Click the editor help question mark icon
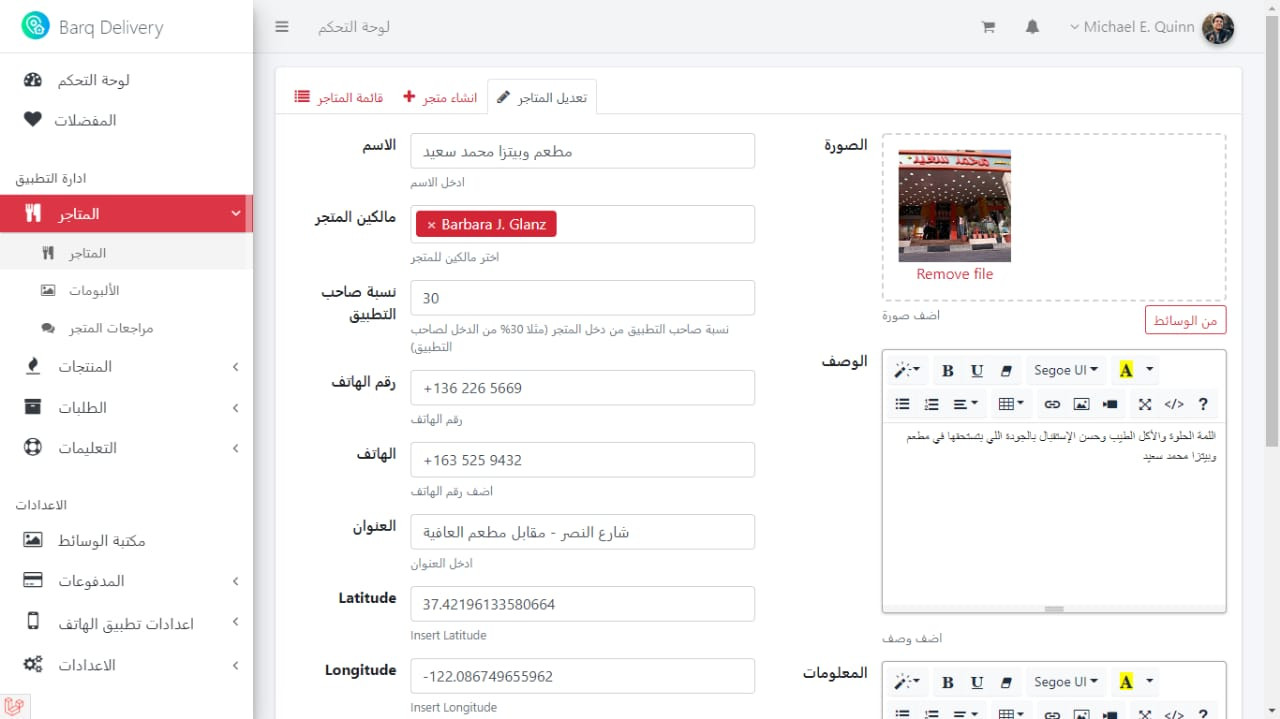The width and height of the screenshot is (1280, 719). 1203,404
